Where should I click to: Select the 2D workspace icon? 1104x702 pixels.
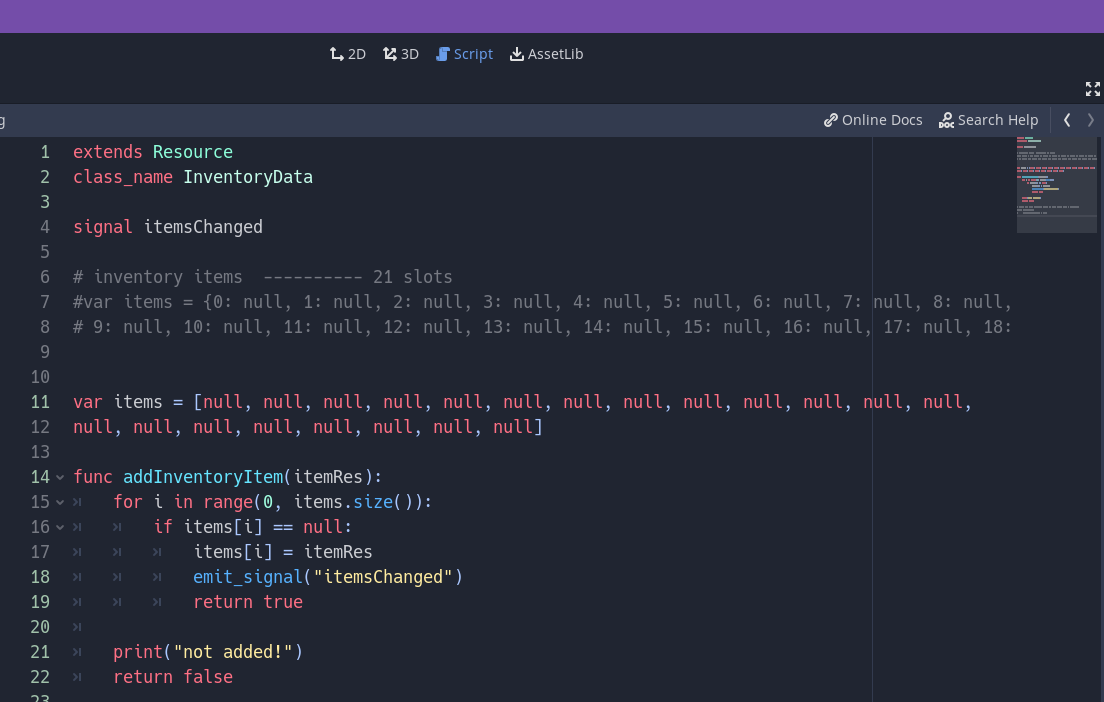click(x=334, y=53)
